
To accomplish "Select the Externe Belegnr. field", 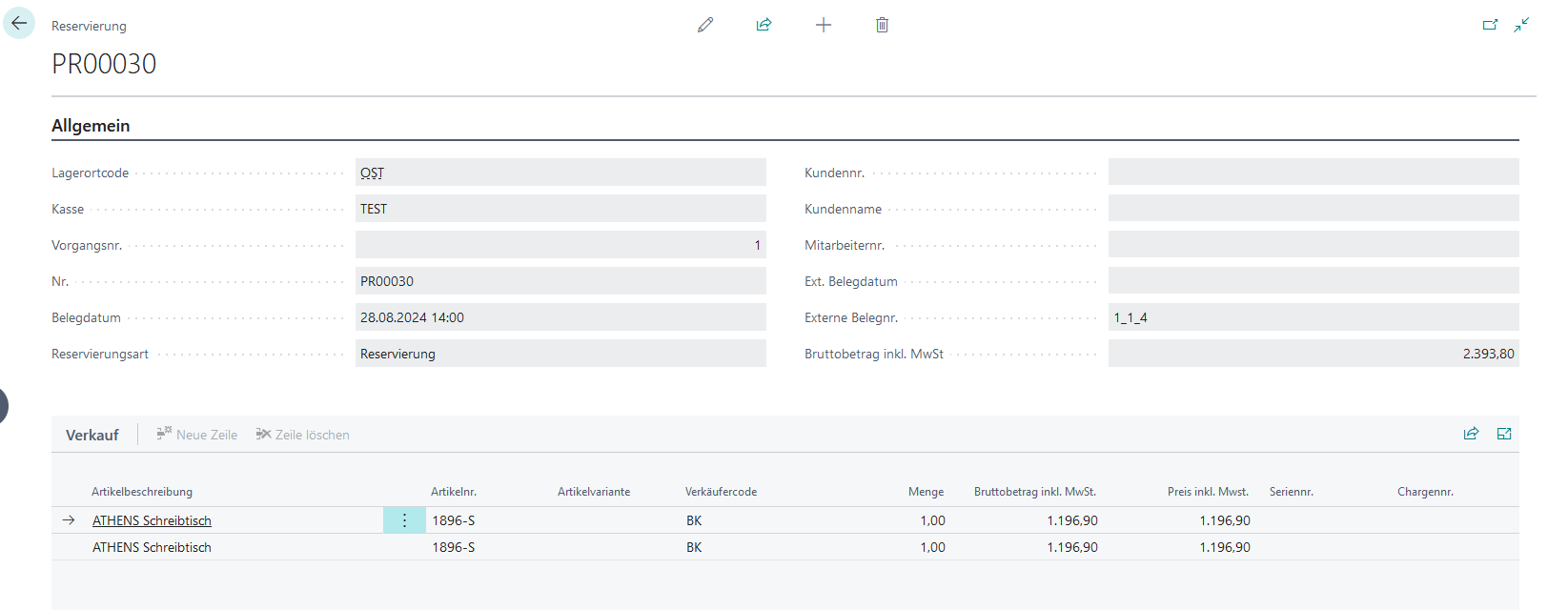I will (x=1313, y=317).
